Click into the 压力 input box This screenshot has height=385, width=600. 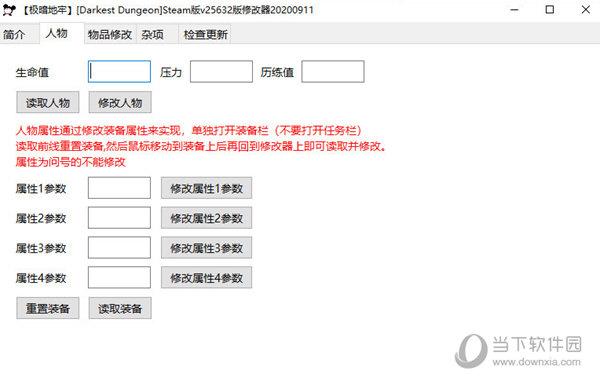(x=221, y=72)
